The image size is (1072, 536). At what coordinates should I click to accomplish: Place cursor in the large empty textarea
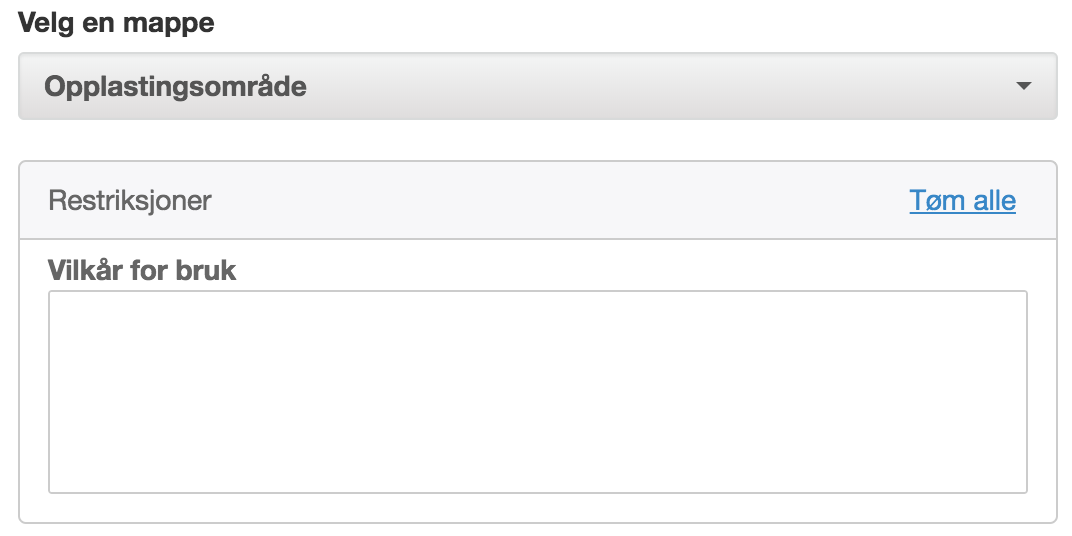click(537, 391)
